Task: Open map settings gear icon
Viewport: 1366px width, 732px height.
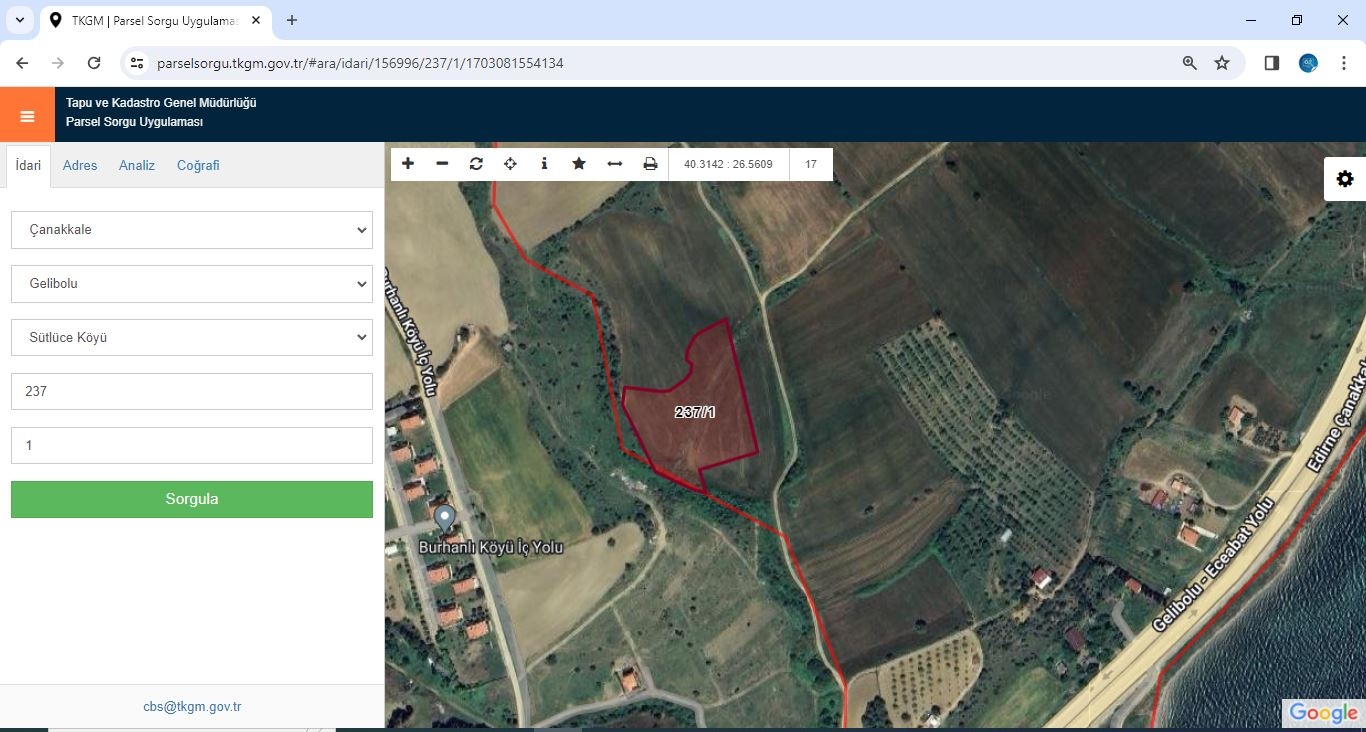Action: (1345, 179)
